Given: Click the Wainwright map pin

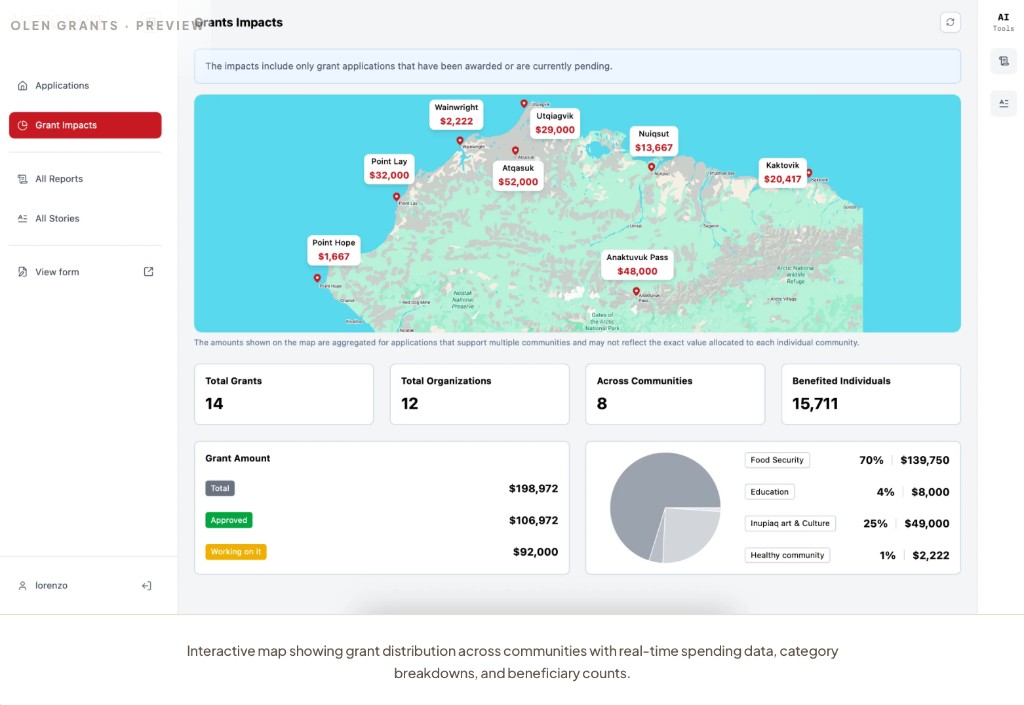Looking at the screenshot, I should (460, 140).
